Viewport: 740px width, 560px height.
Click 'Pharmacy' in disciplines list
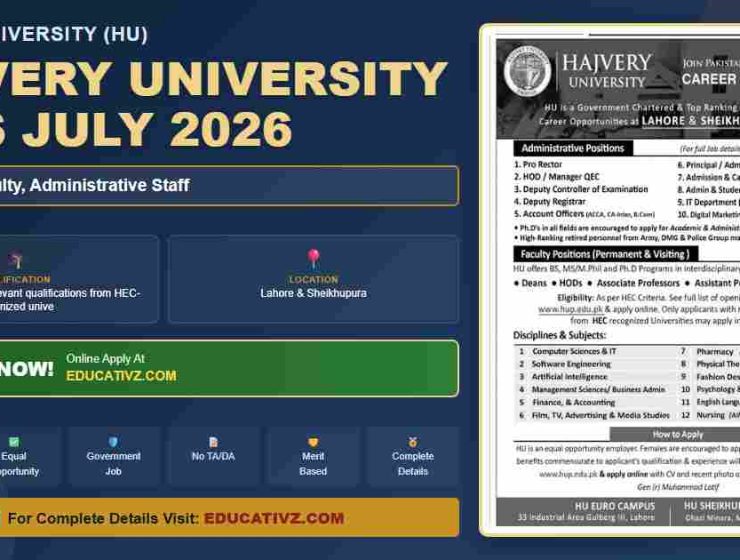(715, 352)
